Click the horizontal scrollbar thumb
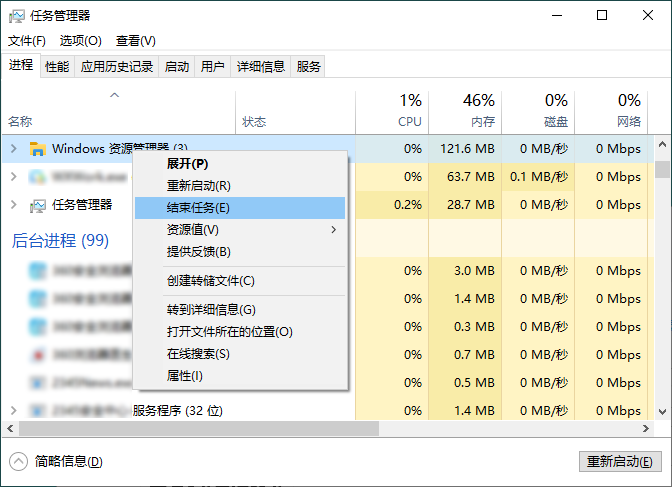The height and width of the screenshot is (487, 672). (x=199, y=428)
